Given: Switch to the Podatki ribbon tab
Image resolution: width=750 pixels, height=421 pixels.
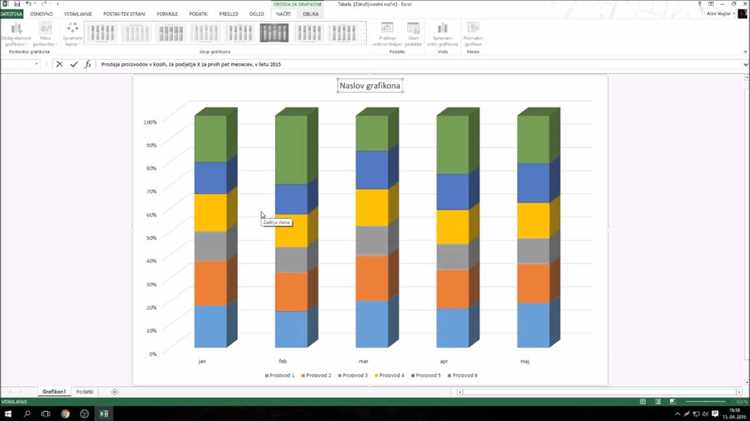Looking at the screenshot, I should [198, 14].
